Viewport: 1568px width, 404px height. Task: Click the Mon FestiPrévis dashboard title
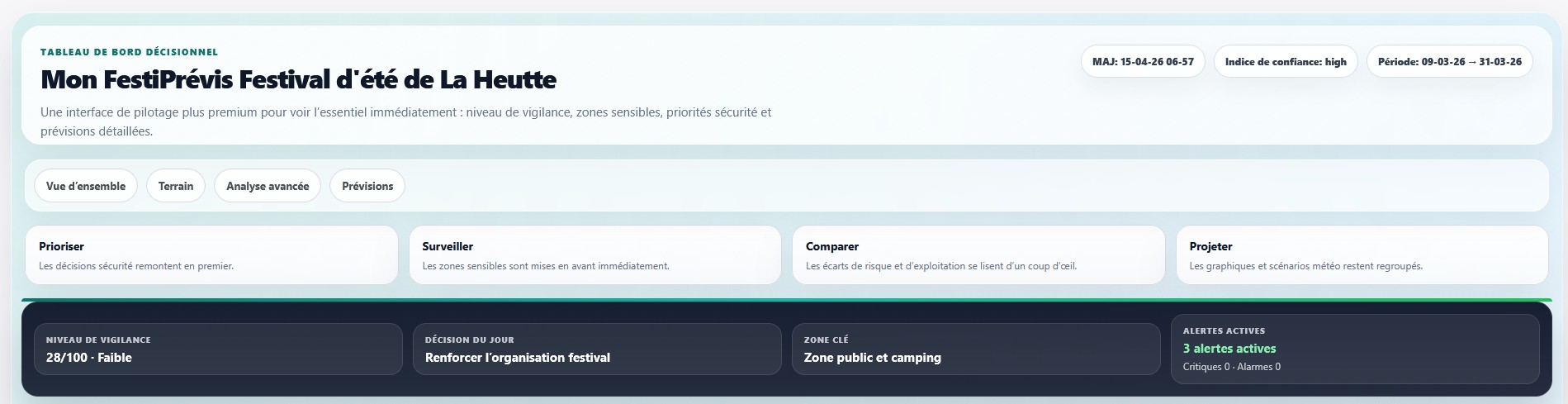298,80
